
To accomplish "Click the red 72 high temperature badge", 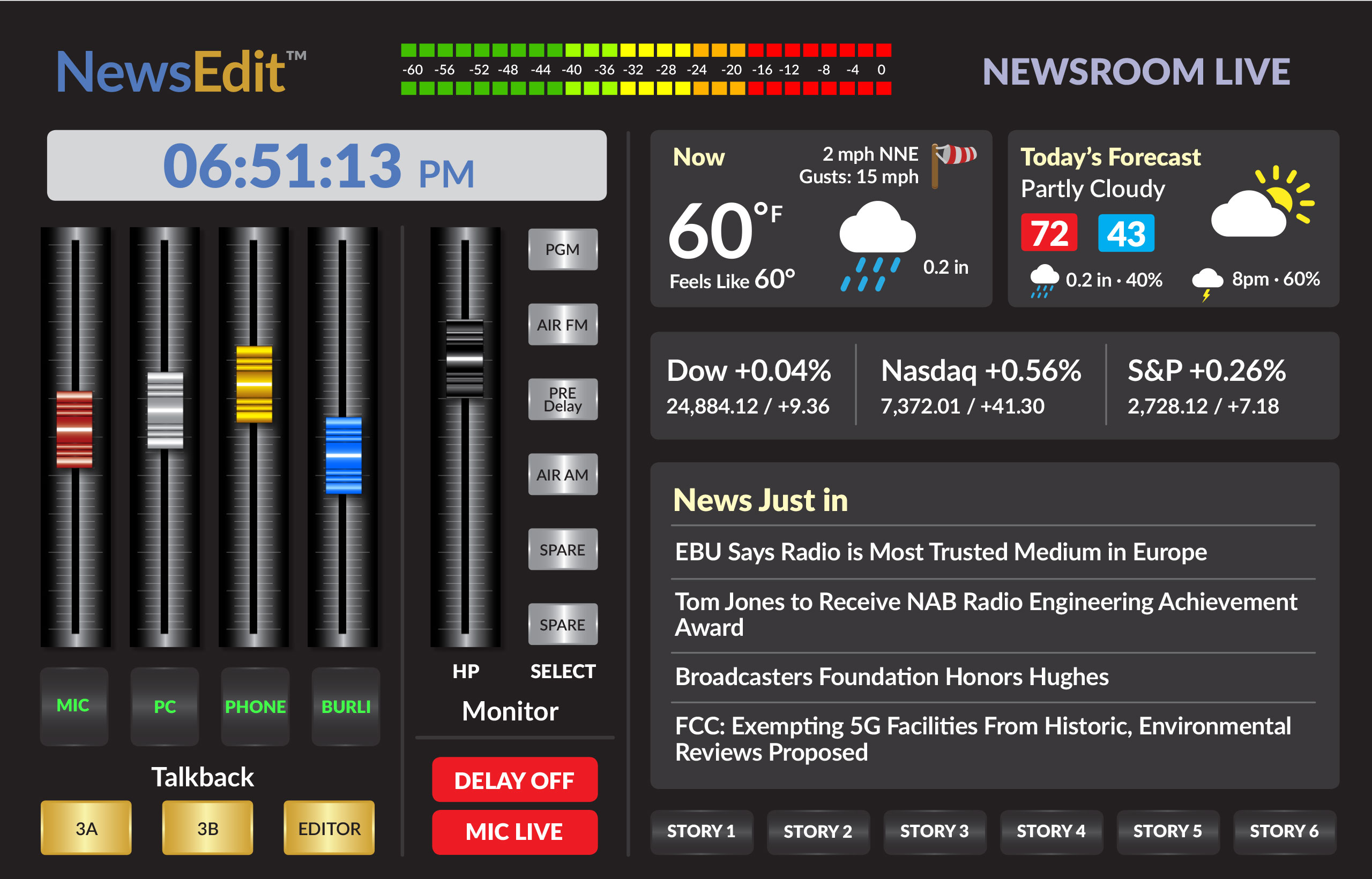I will [1049, 233].
